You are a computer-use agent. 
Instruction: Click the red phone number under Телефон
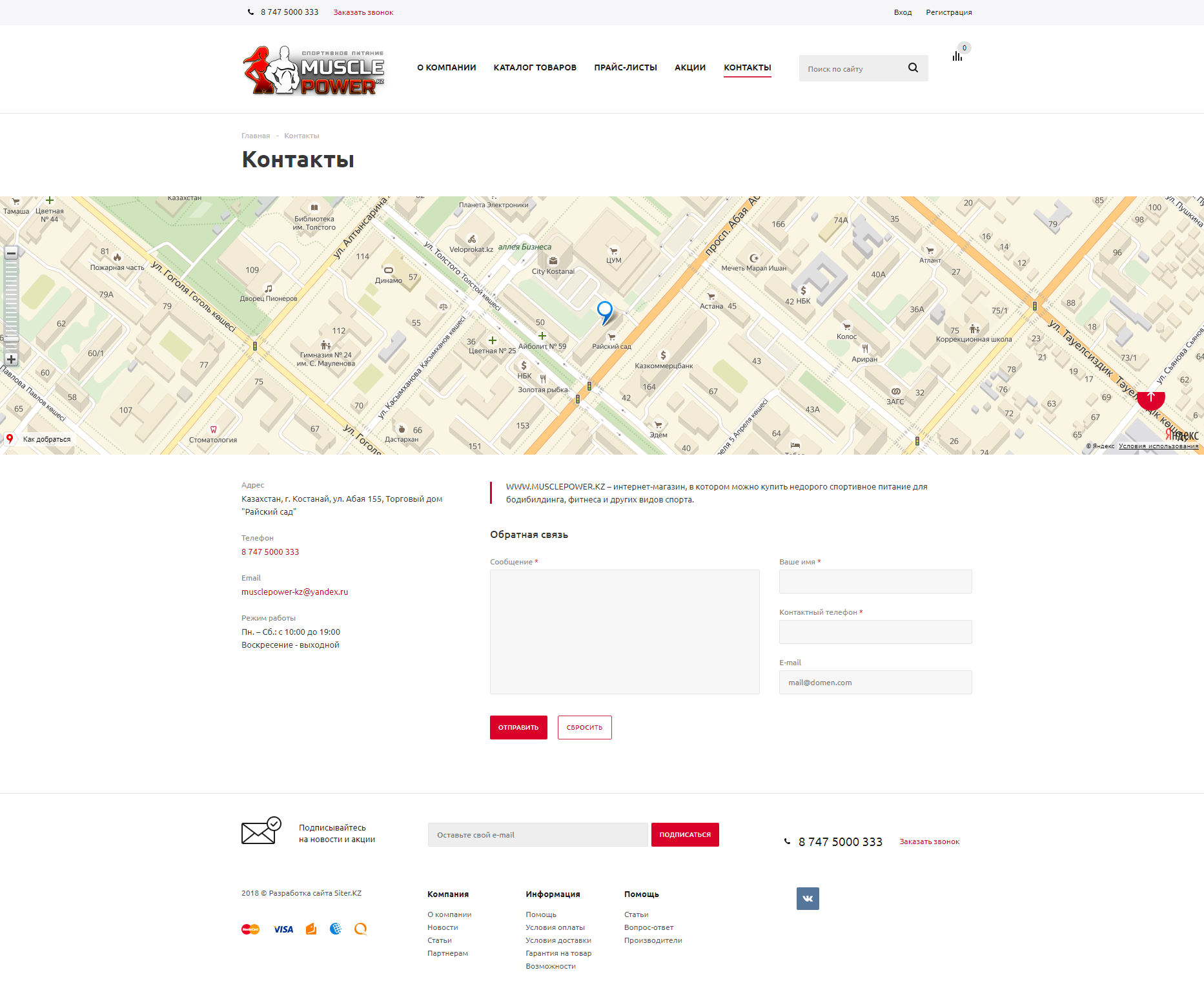(270, 552)
